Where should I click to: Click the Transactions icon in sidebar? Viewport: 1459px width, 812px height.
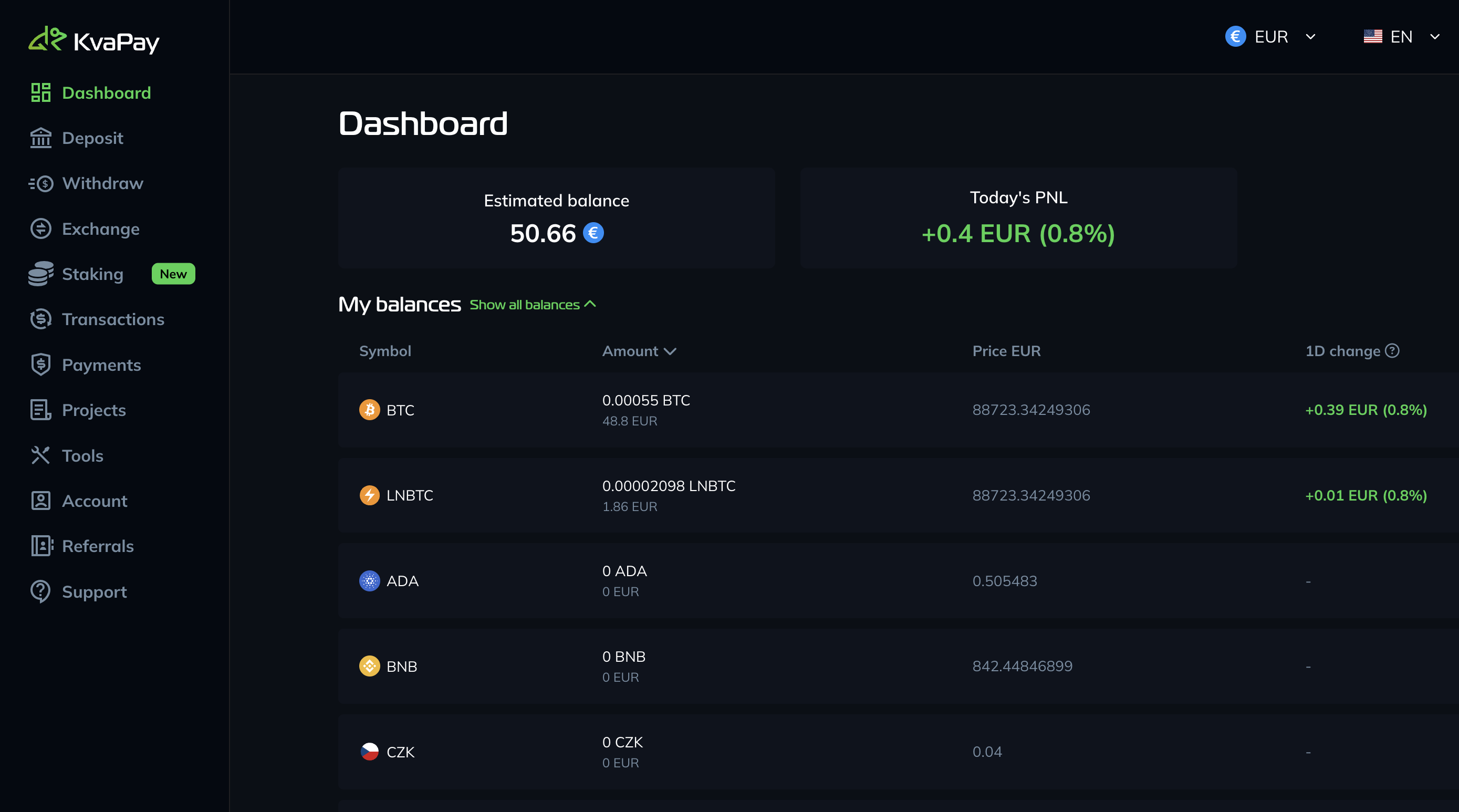pyautogui.click(x=41, y=319)
